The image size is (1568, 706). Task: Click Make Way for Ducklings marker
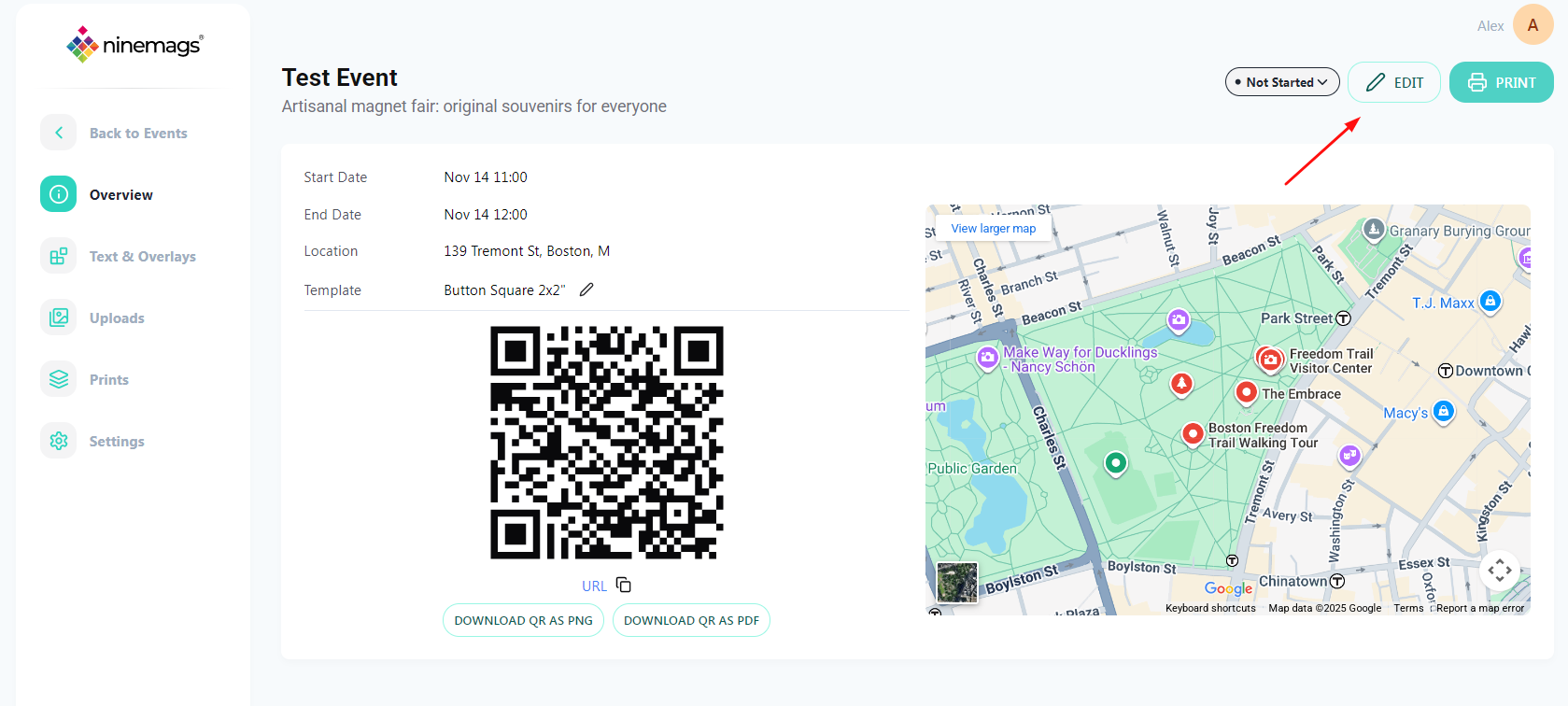click(987, 358)
